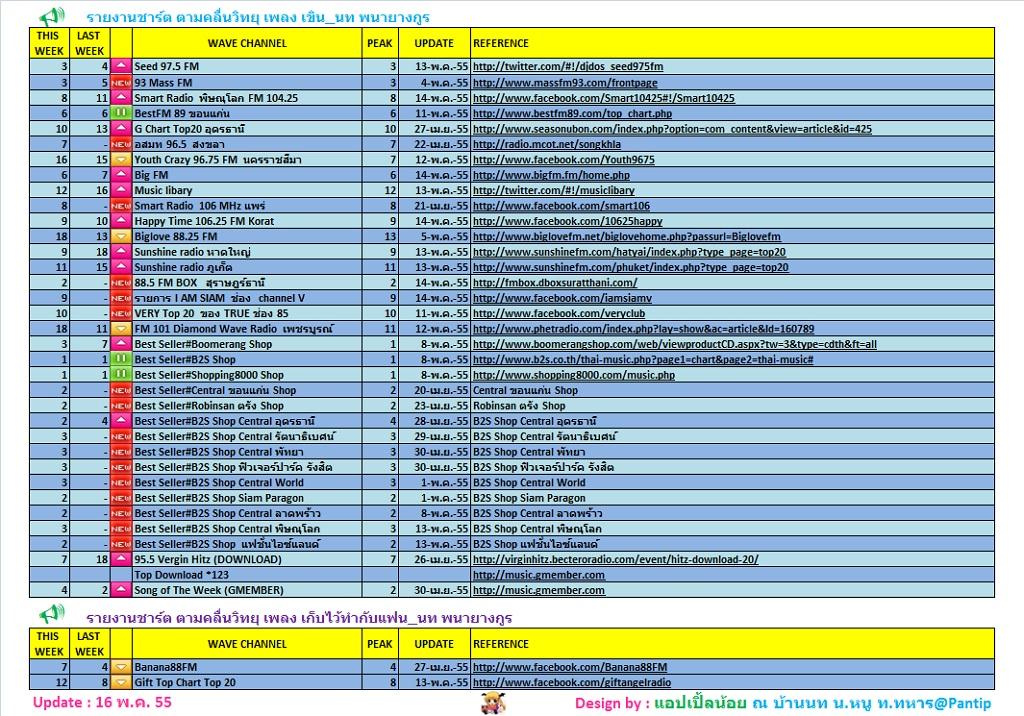Select the WAVE CHANNEL header in the first table
This screenshot has height=716, width=1024.
[247, 43]
